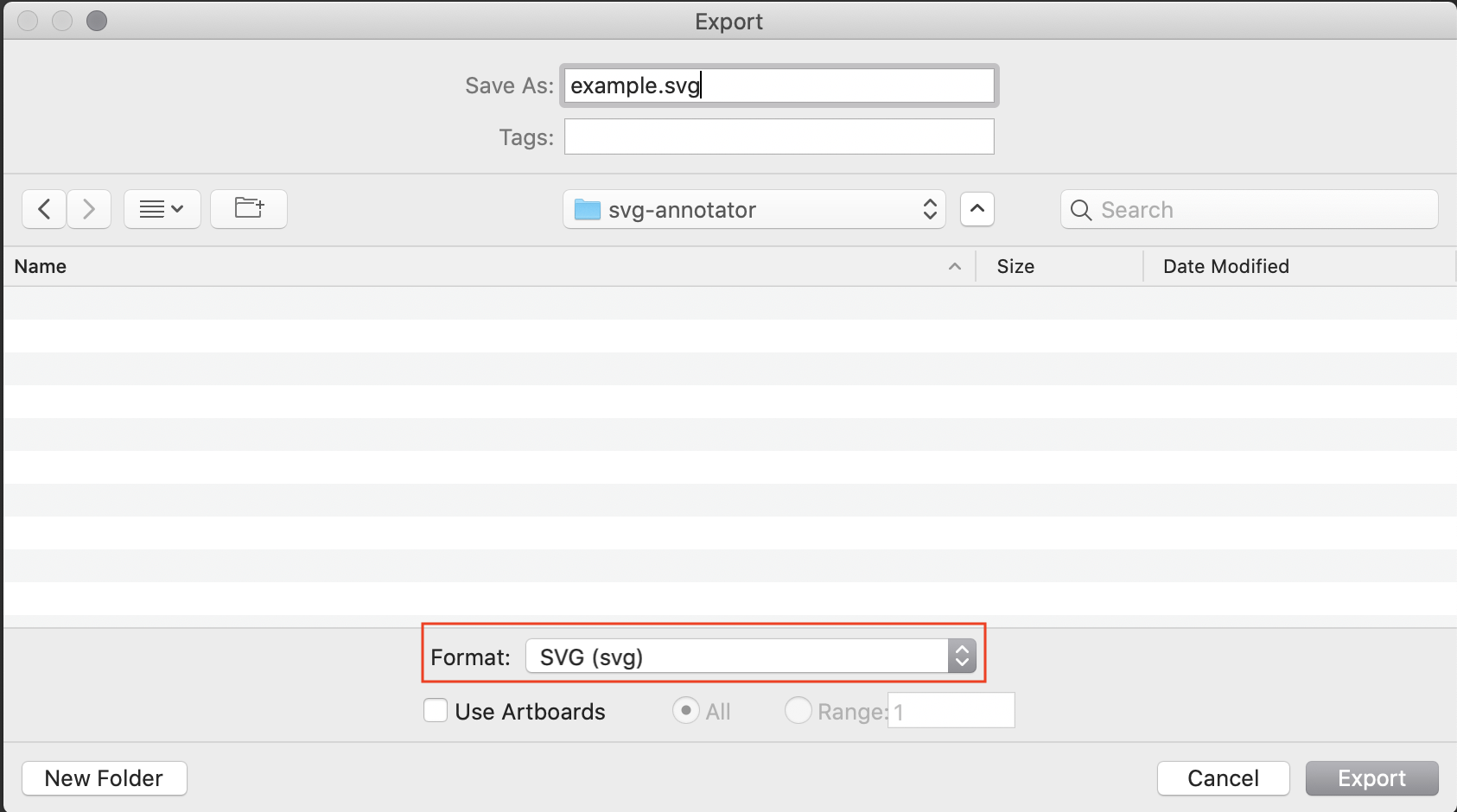The height and width of the screenshot is (812, 1457).
Task: Click the magnifying glass search icon
Action: pyautogui.click(x=1081, y=210)
